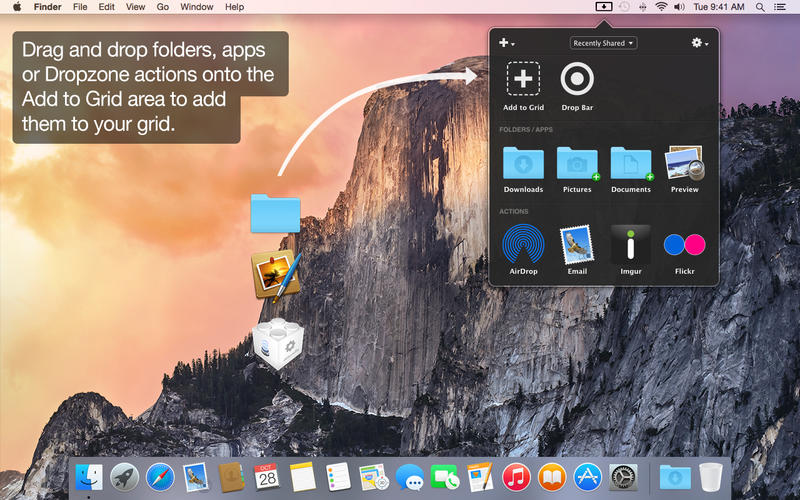Open the gear settings dropdown

pos(699,43)
